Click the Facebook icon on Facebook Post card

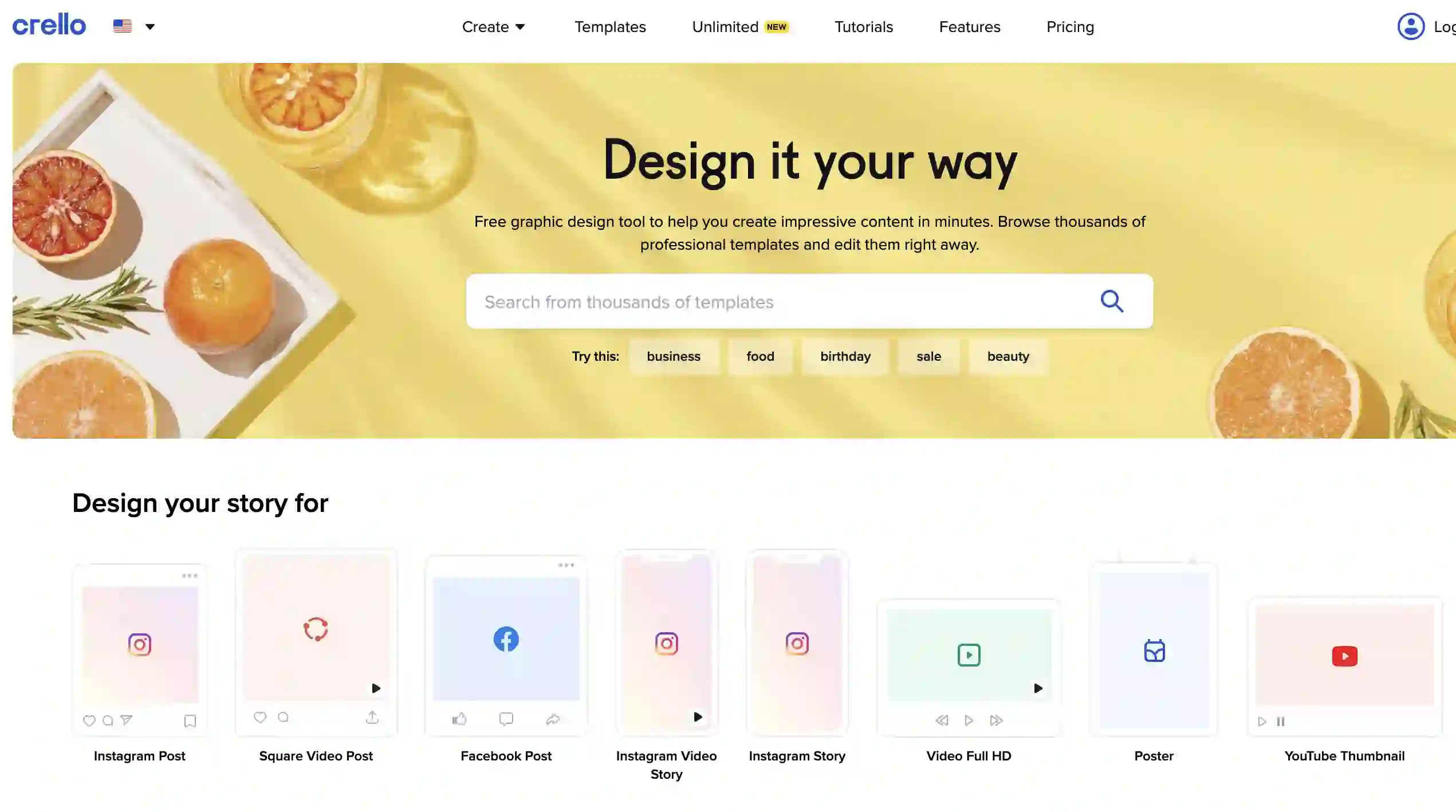click(x=506, y=639)
